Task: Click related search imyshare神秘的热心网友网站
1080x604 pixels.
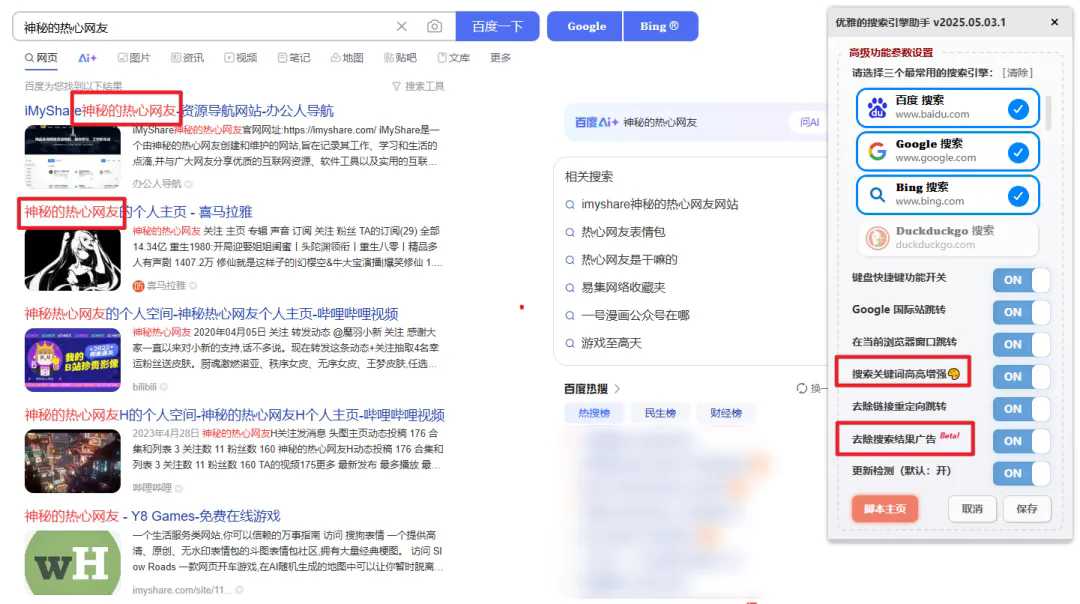Action: [x=659, y=205]
